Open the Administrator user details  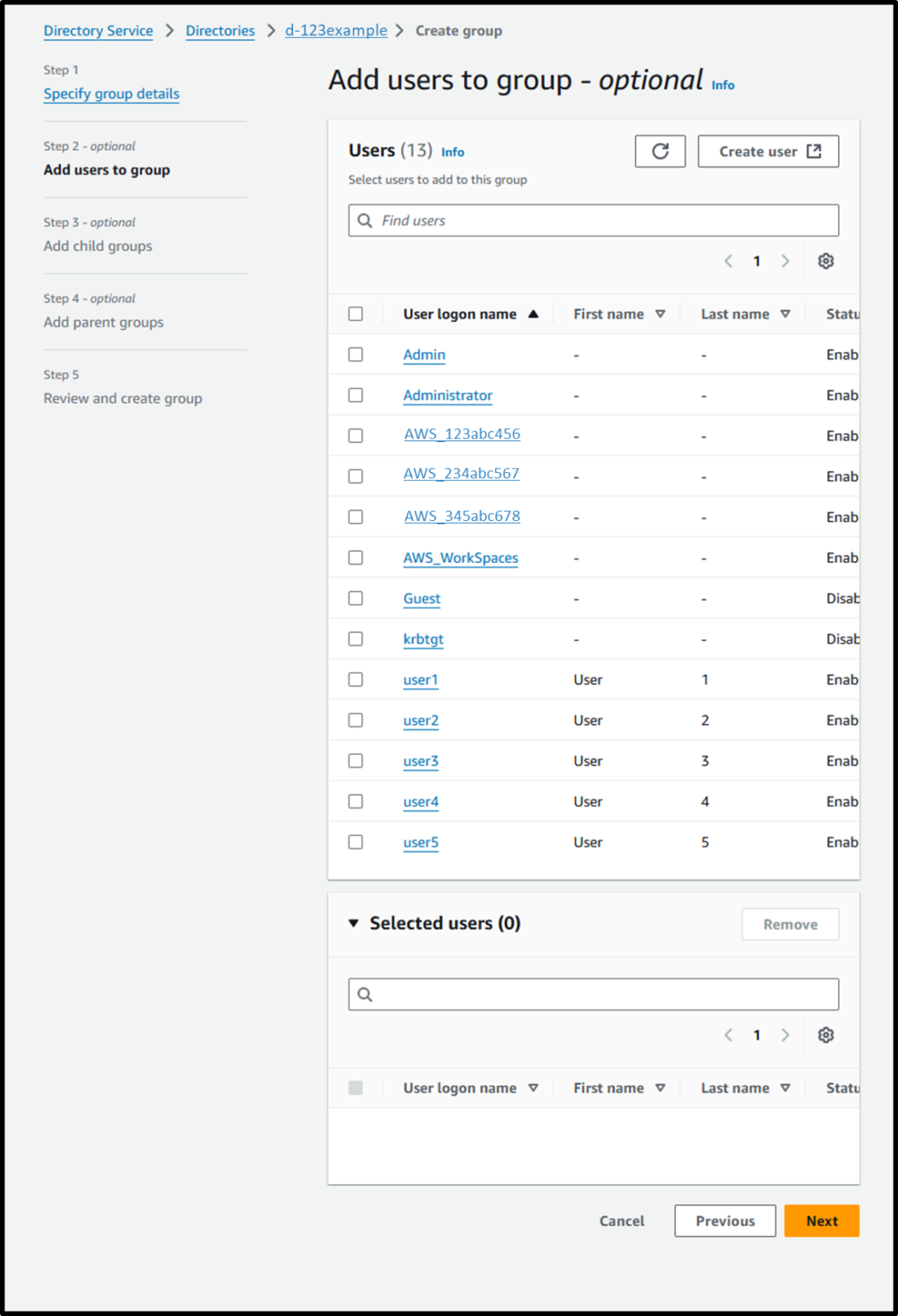[447, 395]
